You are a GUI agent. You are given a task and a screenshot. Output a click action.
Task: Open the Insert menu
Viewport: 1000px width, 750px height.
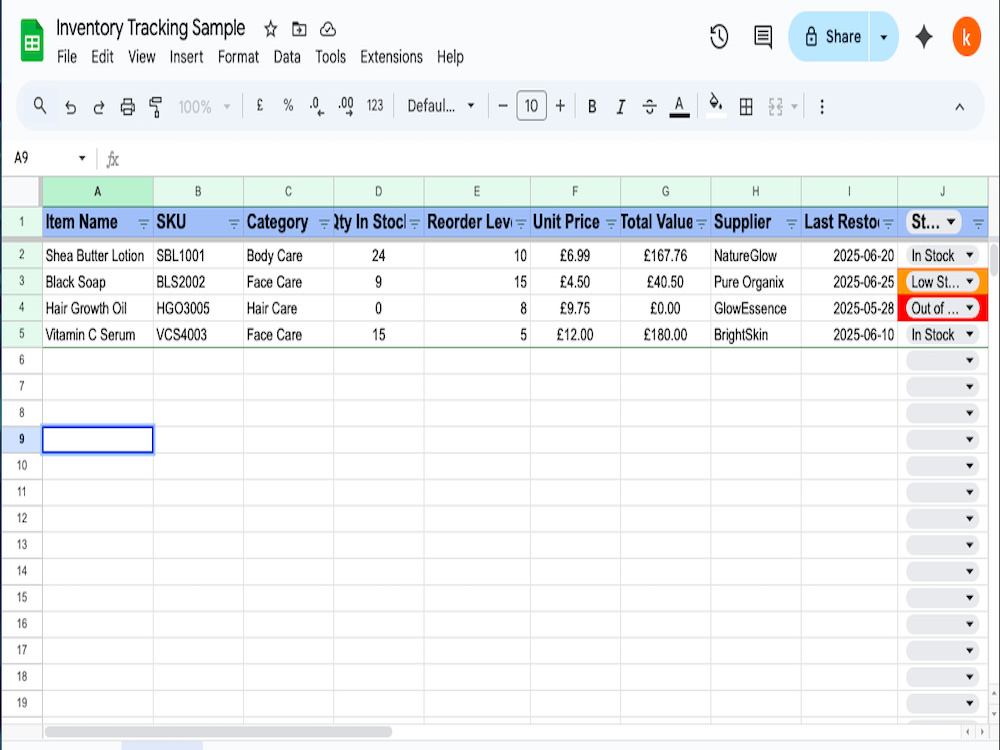(x=186, y=57)
